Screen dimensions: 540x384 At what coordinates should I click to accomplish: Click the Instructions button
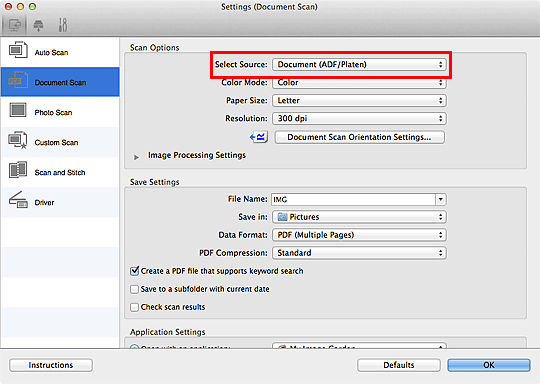pyautogui.click(x=51, y=365)
